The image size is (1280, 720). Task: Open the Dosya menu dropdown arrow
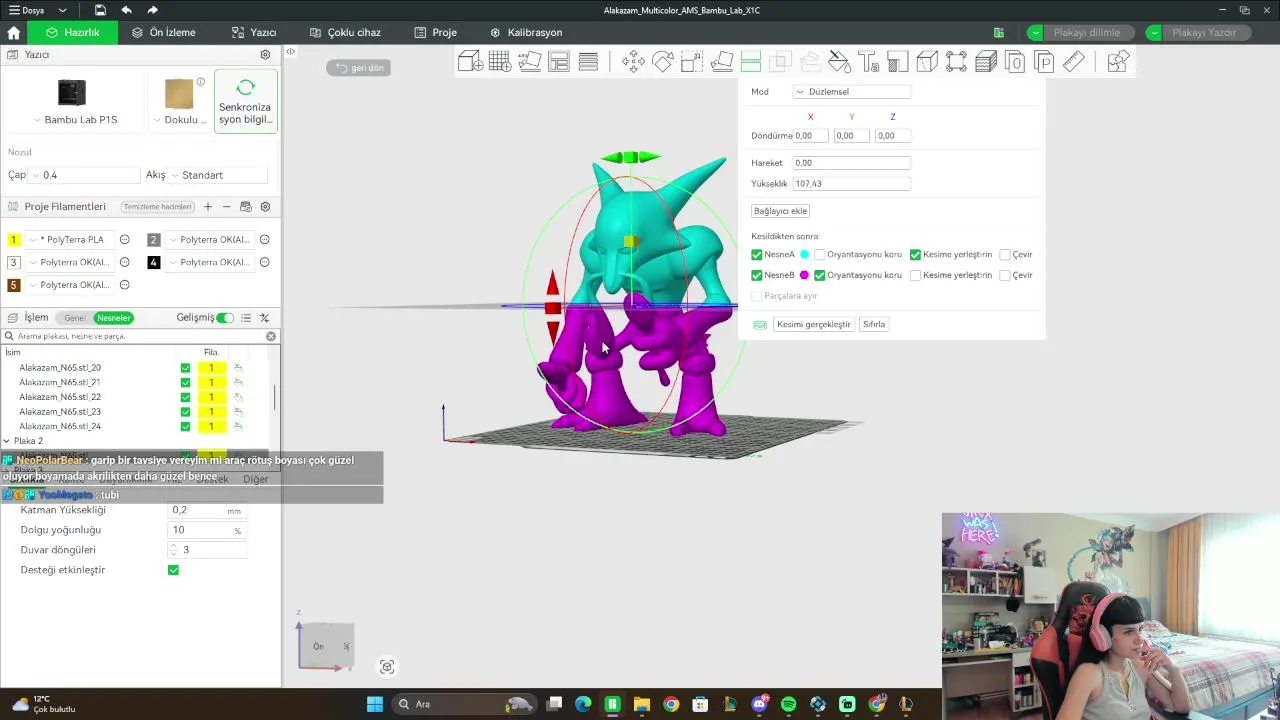(x=62, y=10)
